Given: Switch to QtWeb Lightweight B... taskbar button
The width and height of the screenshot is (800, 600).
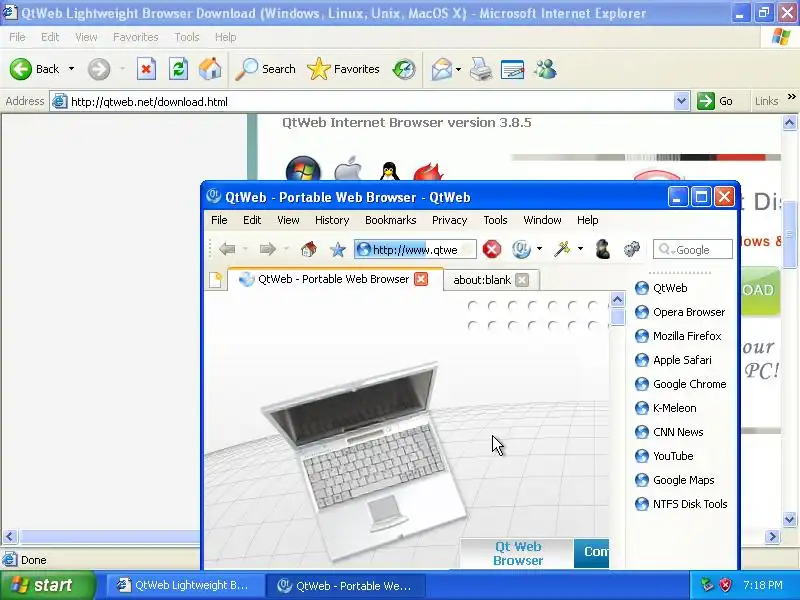Looking at the screenshot, I should [183, 585].
